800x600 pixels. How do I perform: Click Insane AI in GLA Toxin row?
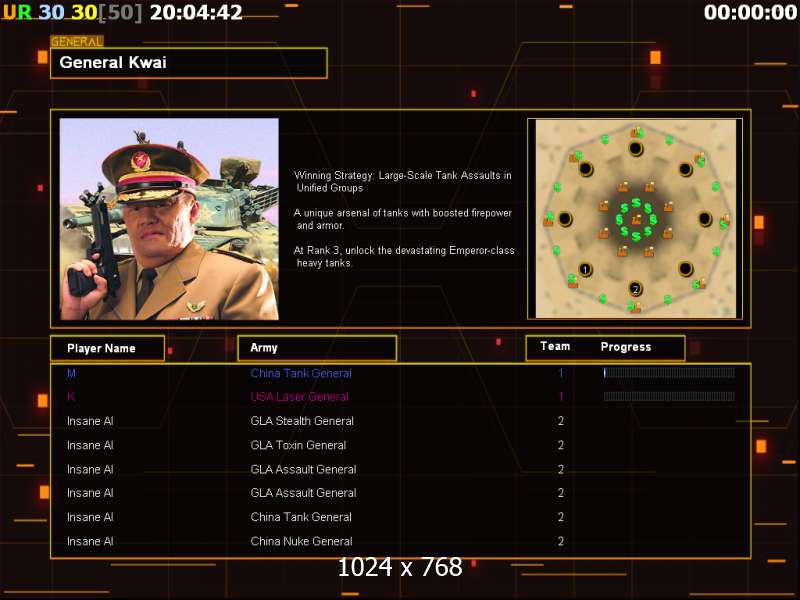tap(90, 445)
